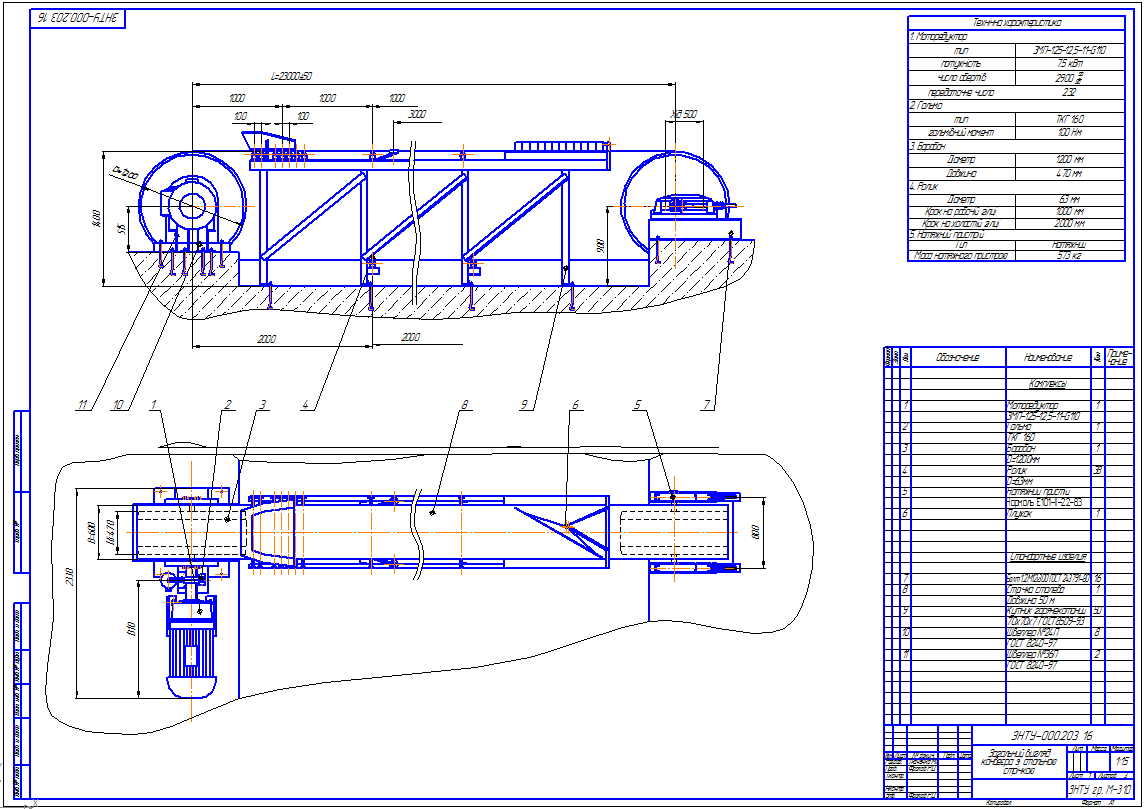1146x809 pixels.
Task: Select leader callout number 6 between the views
Action: coord(576,404)
